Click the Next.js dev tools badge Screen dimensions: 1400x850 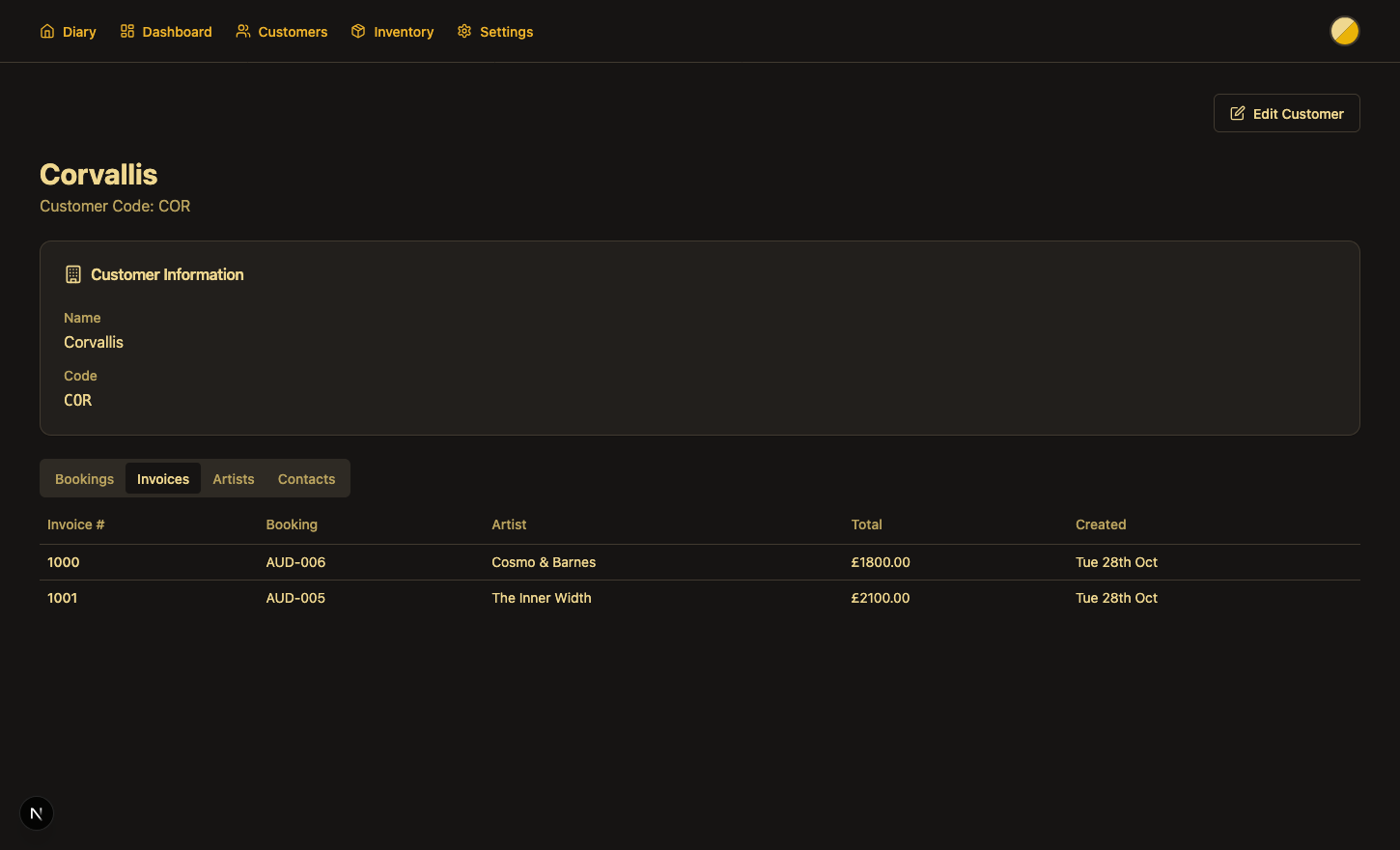point(37,813)
